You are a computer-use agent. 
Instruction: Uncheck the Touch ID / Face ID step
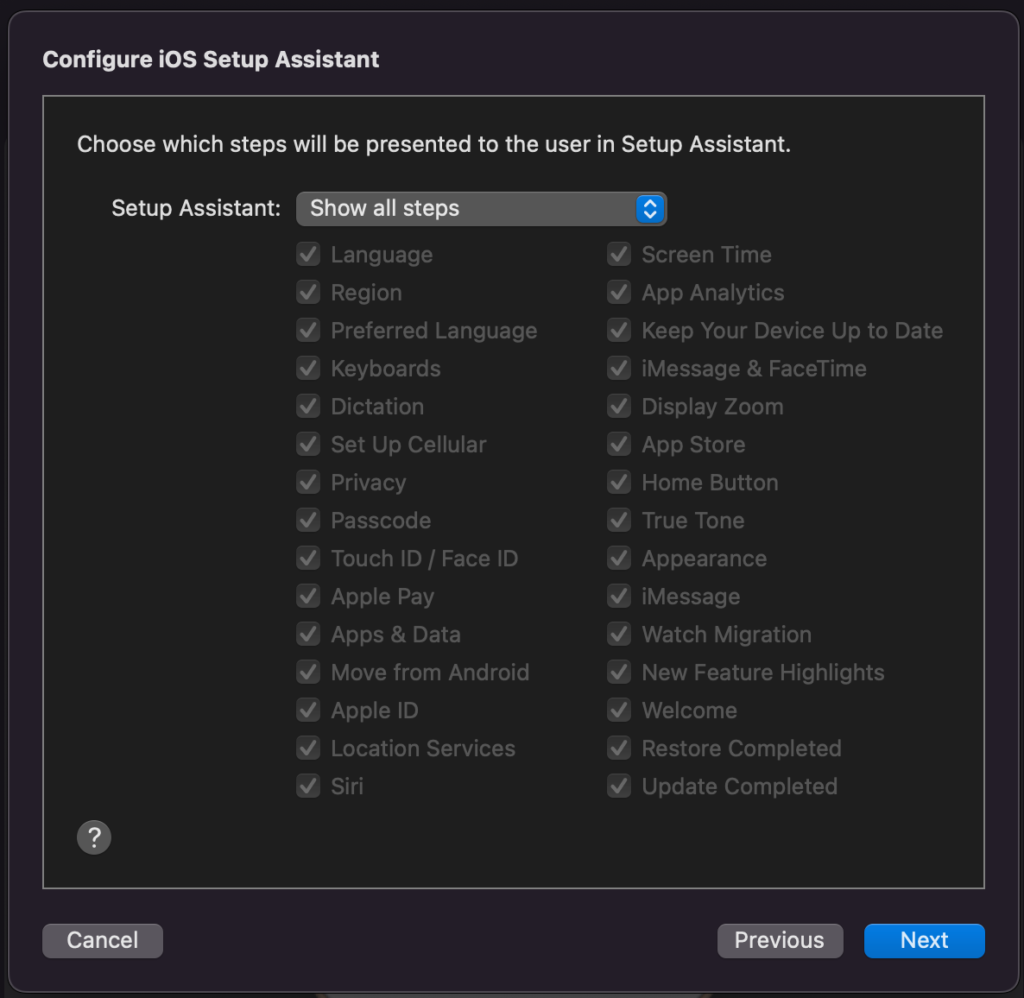[x=308, y=558]
